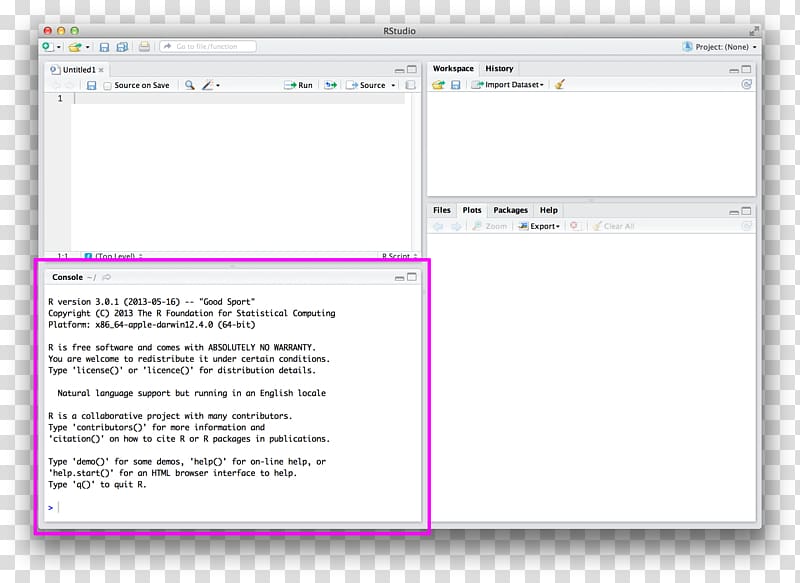
Task: Switch to the Workspace tab
Action: pos(453,68)
